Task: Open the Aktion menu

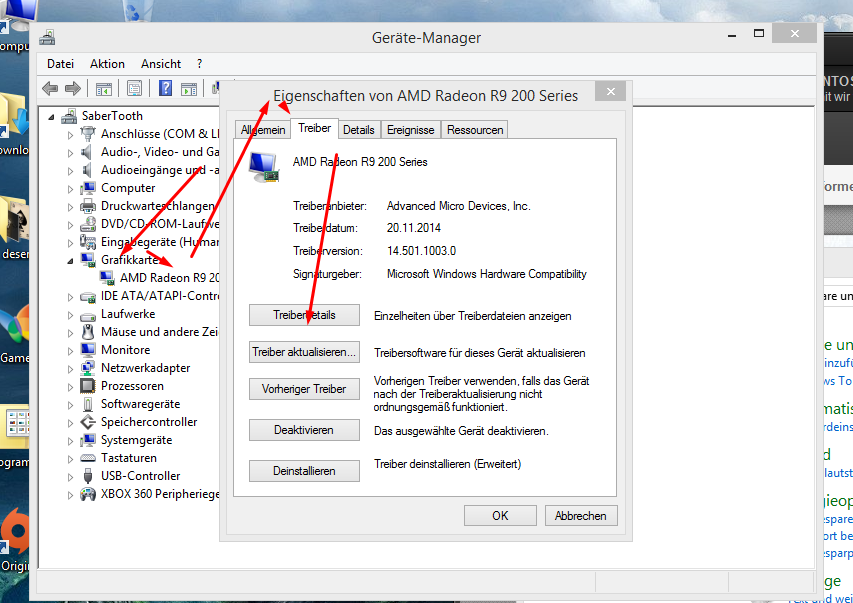Action: 107,64
